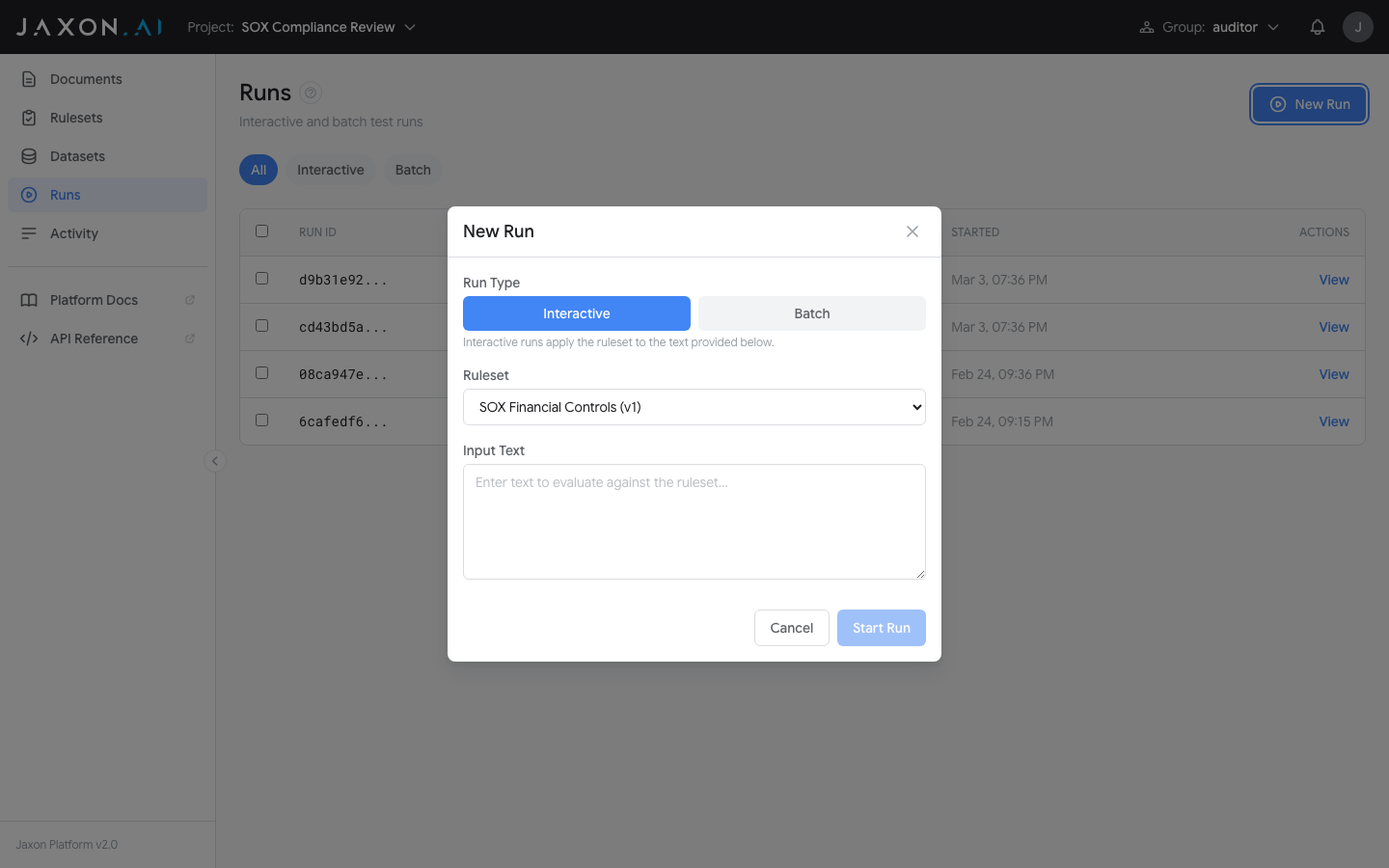The image size is (1389, 868).
Task: Click the Activity sidebar icon
Action: click(x=29, y=232)
